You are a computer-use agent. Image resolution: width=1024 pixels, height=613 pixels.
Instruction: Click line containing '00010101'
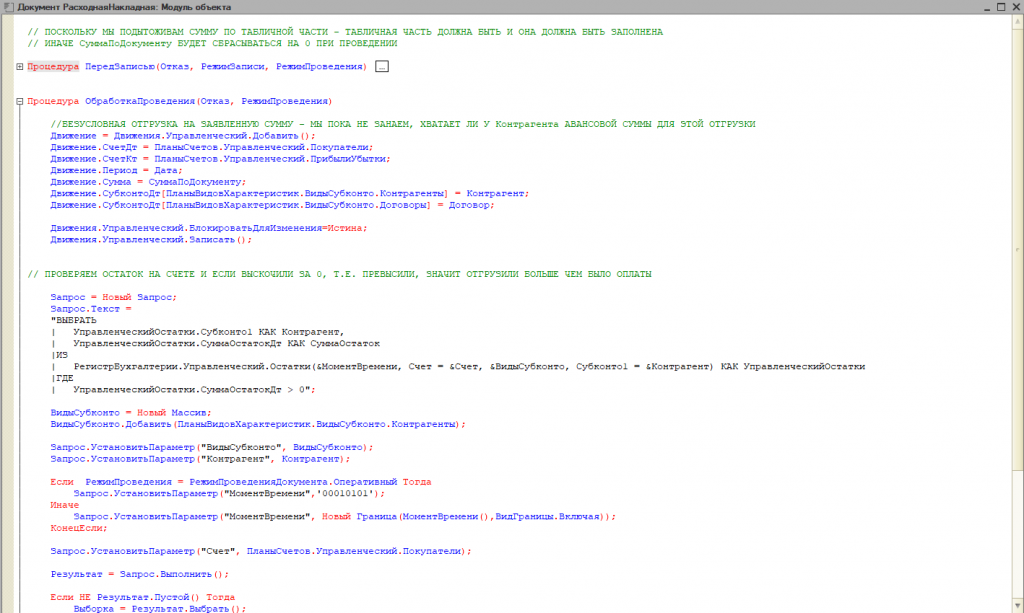pyautogui.click(x=229, y=494)
